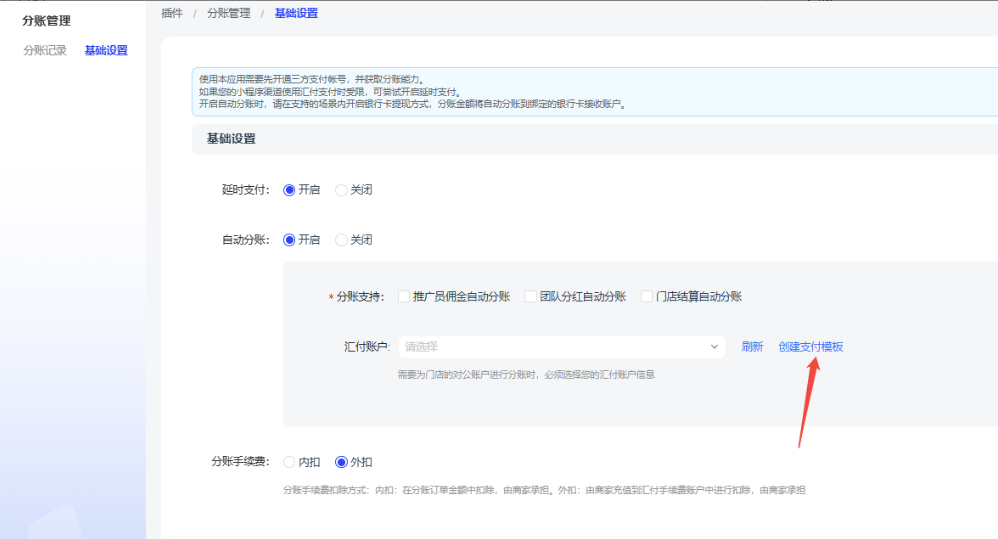
Task: Open 分账记录 in the sidebar
Action: 45,51
